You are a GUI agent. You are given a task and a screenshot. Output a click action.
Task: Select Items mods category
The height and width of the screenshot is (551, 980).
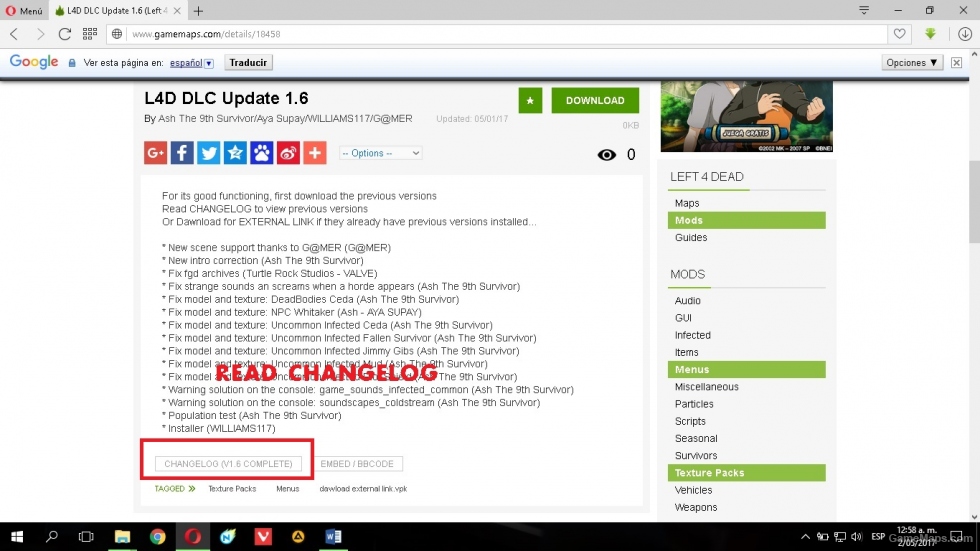click(x=686, y=352)
